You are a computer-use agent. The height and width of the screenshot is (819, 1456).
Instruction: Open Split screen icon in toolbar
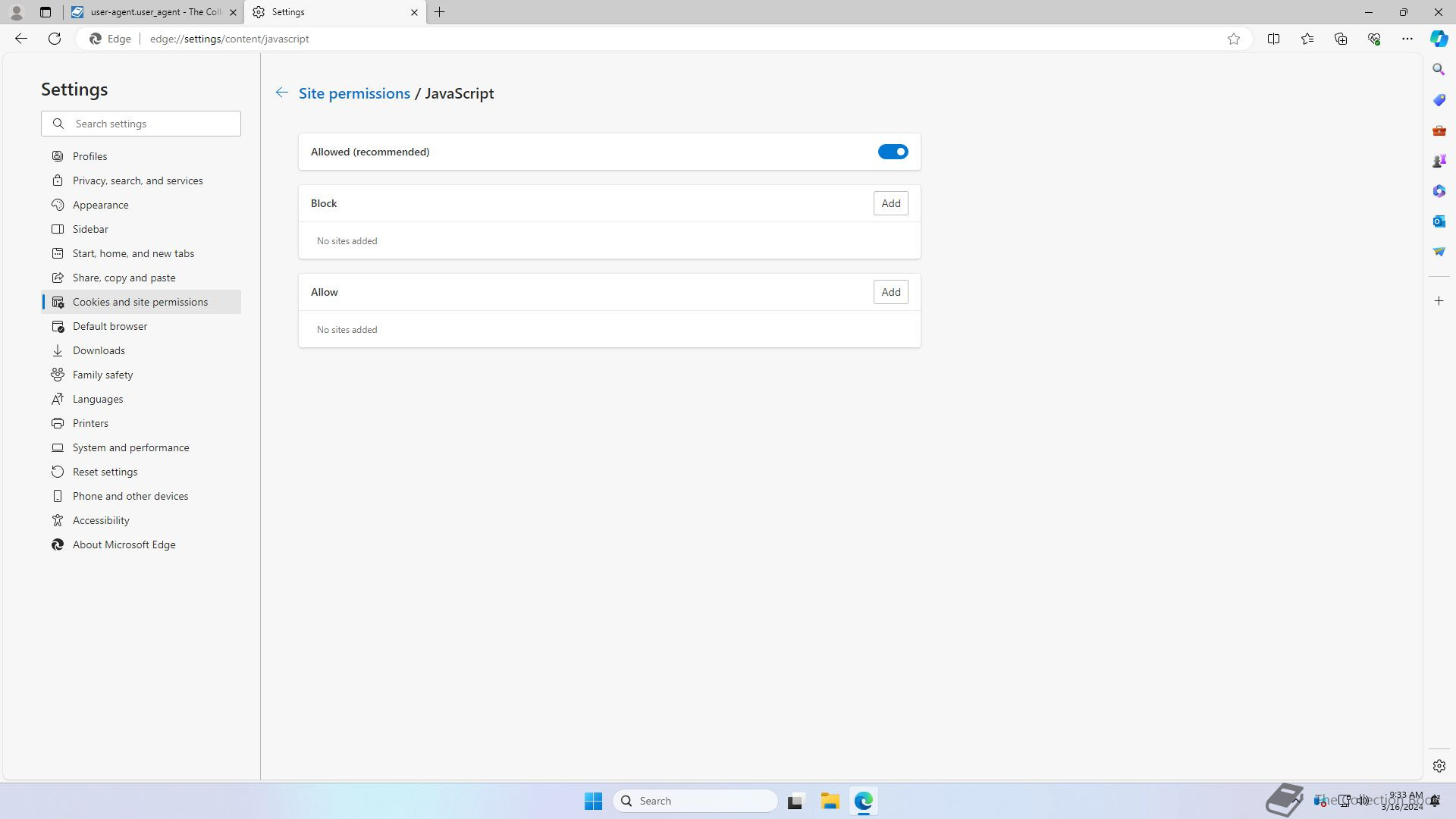tap(1273, 39)
